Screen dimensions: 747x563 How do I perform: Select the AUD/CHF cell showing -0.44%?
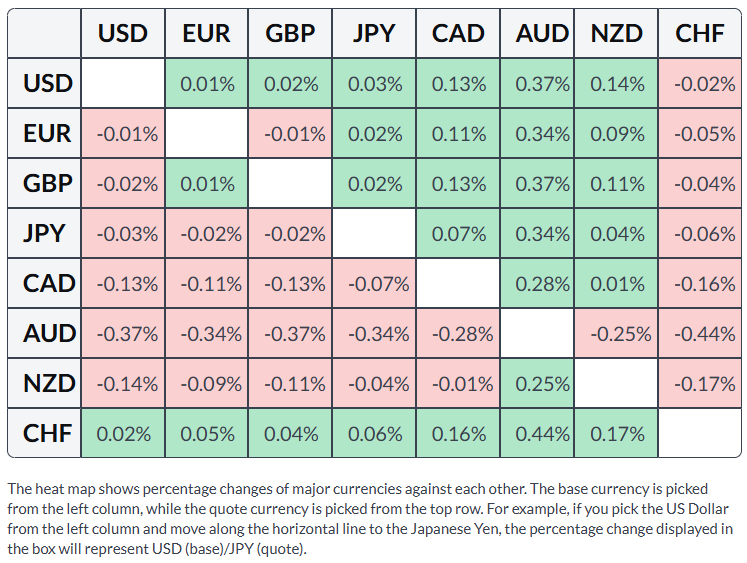[x=700, y=333]
